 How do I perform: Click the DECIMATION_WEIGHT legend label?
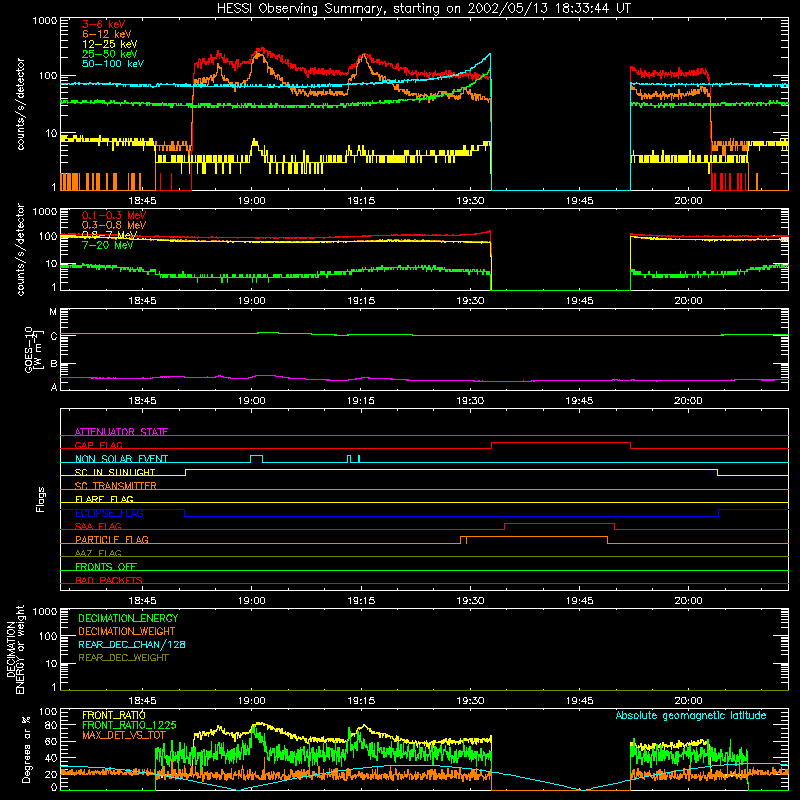click(x=127, y=631)
